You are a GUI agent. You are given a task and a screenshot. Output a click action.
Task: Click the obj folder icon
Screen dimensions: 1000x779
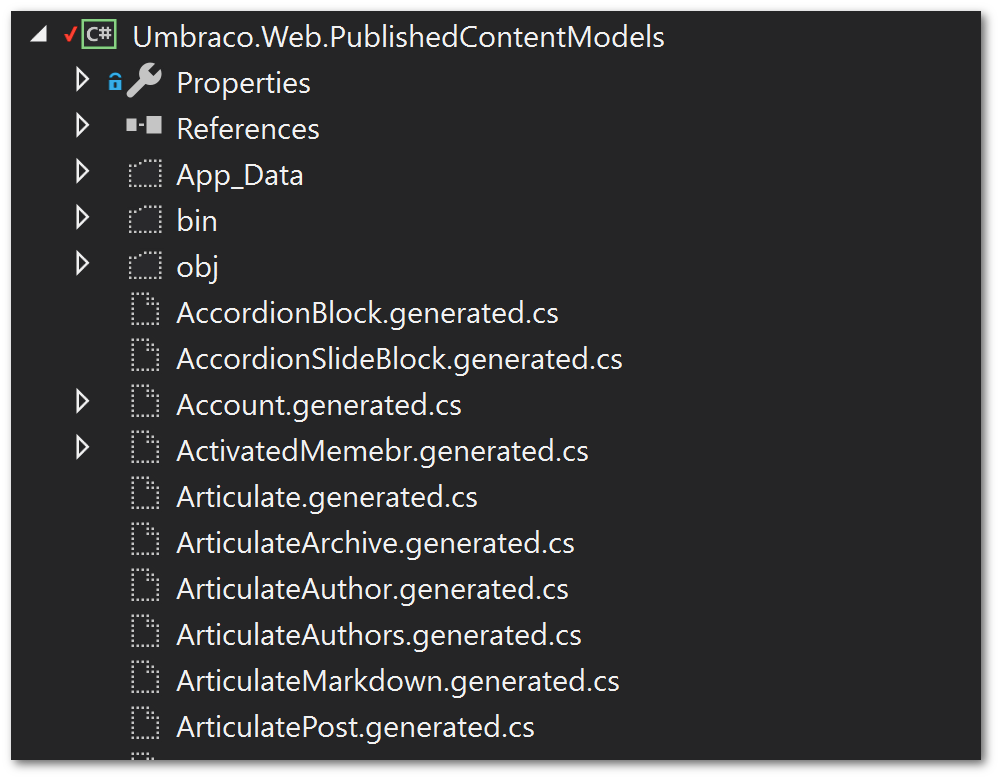click(x=145, y=266)
